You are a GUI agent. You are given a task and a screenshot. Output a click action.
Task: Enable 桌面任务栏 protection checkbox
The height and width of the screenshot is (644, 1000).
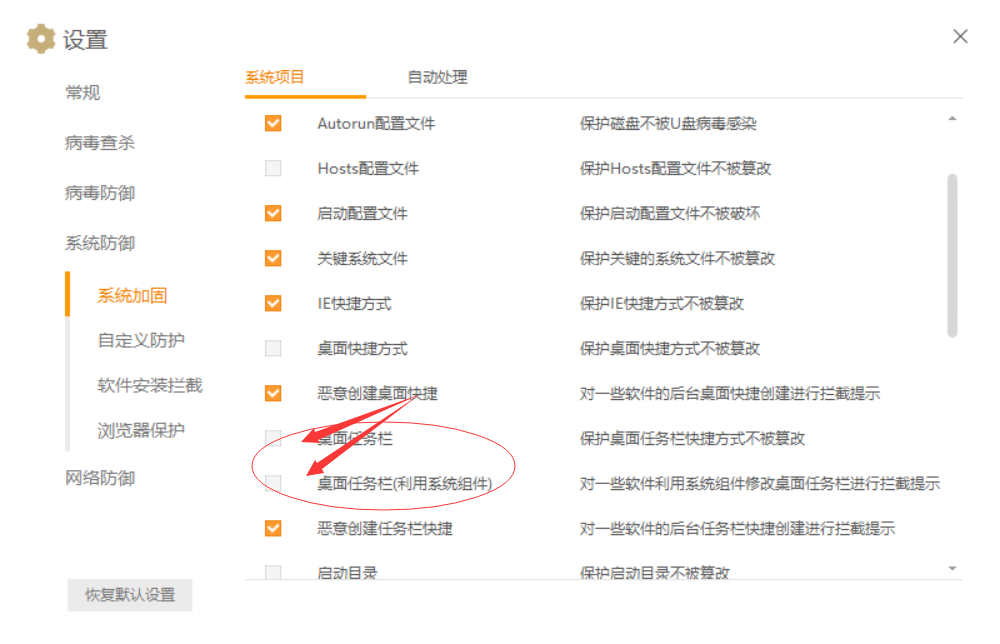coord(272,438)
